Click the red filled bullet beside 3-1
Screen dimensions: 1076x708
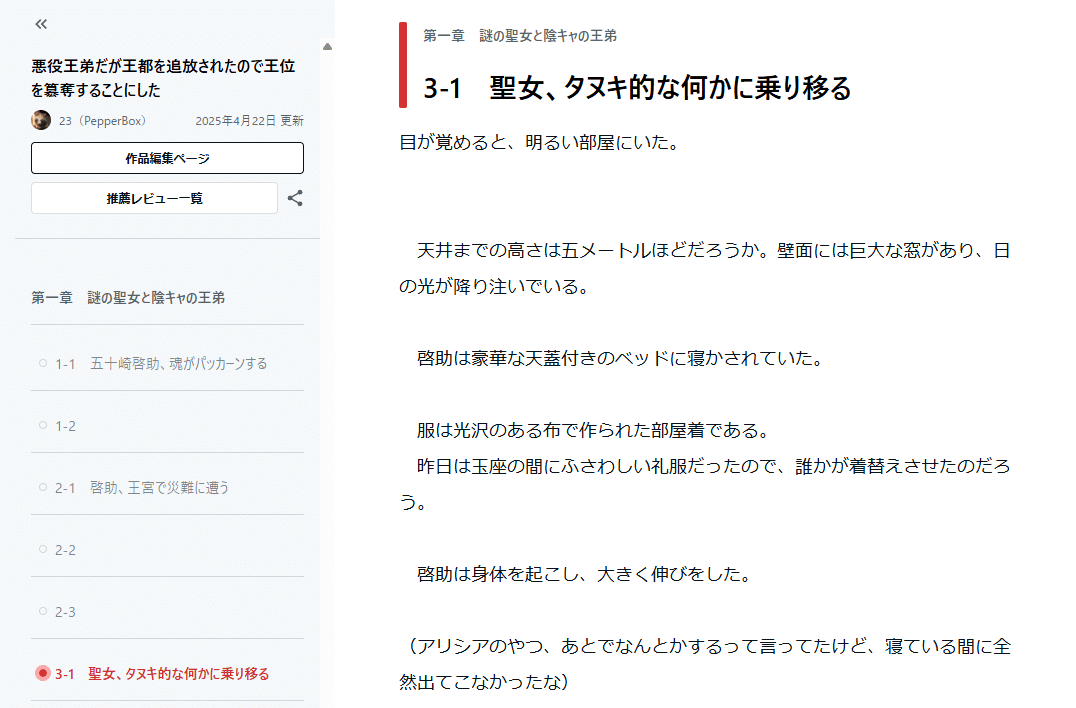(x=41, y=674)
